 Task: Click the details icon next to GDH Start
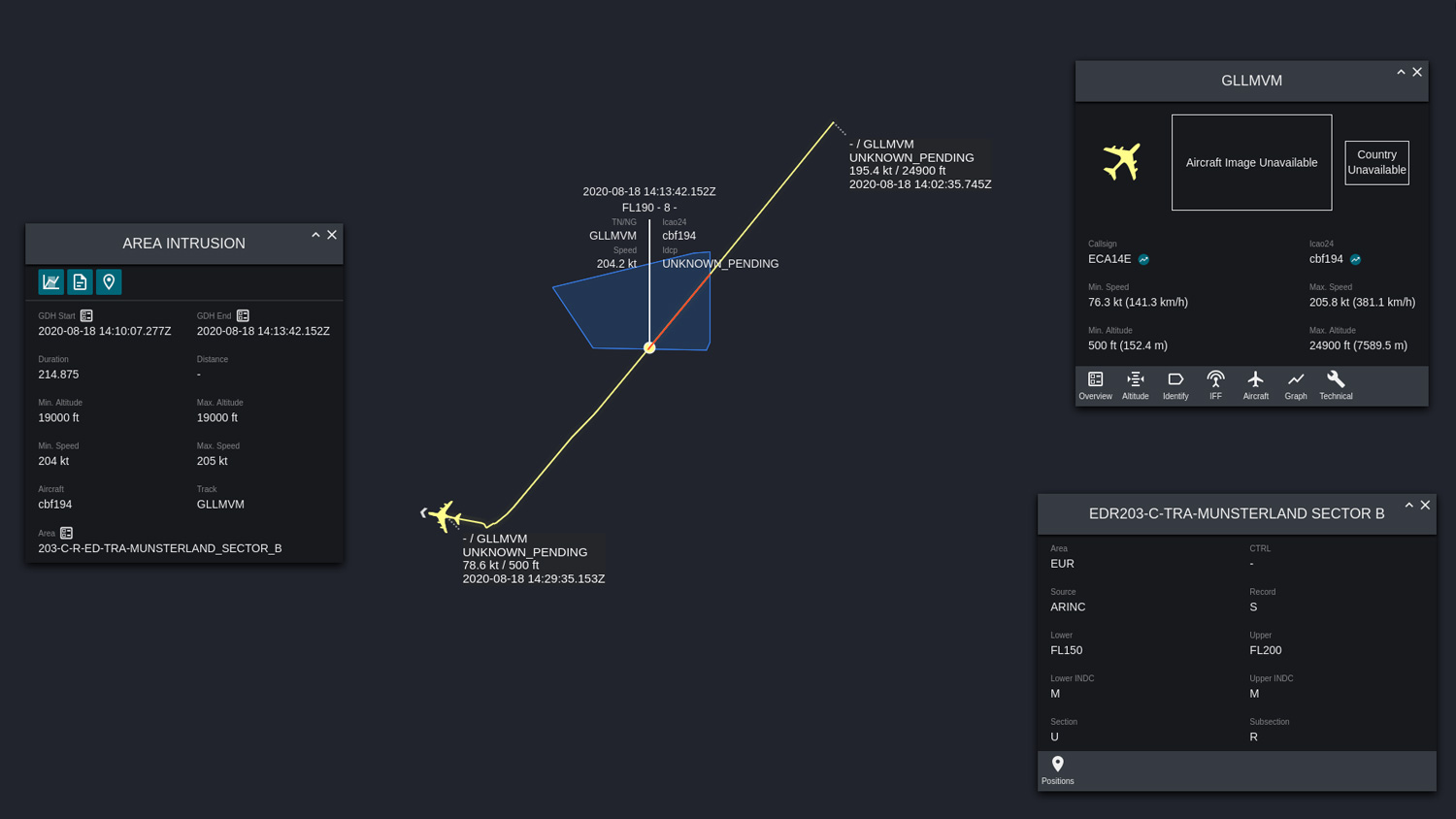(86, 316)
